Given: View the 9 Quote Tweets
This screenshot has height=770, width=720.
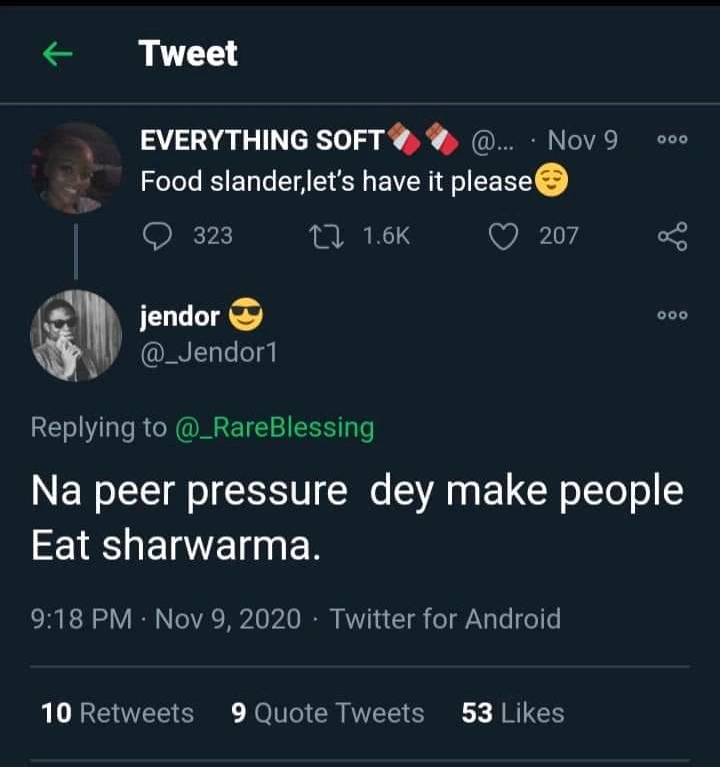Looking at the screenshot, I should 327,713.
